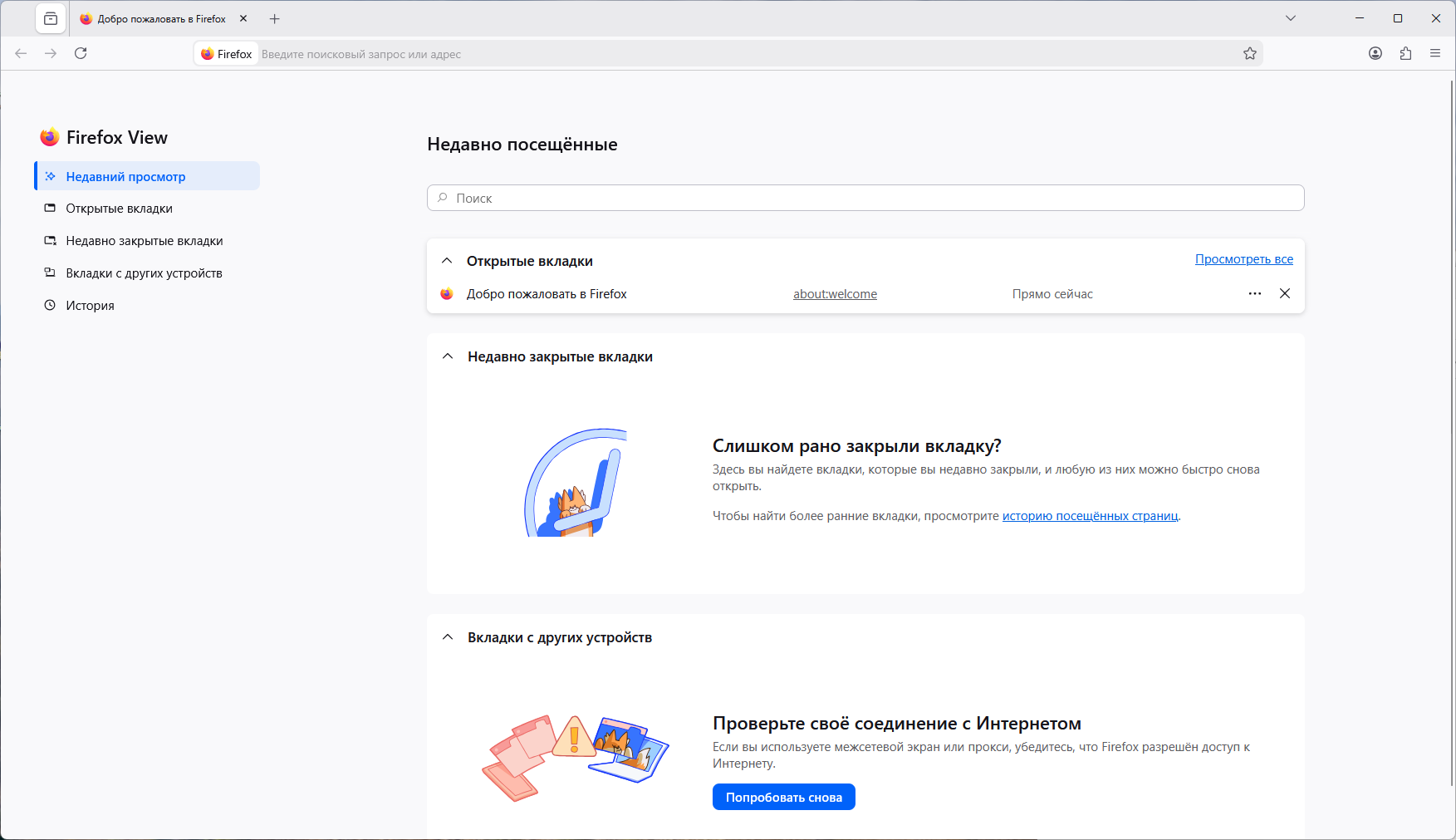Click the page vertical scrollbar
The image size is (1456, 840).
coord(1452,432)
